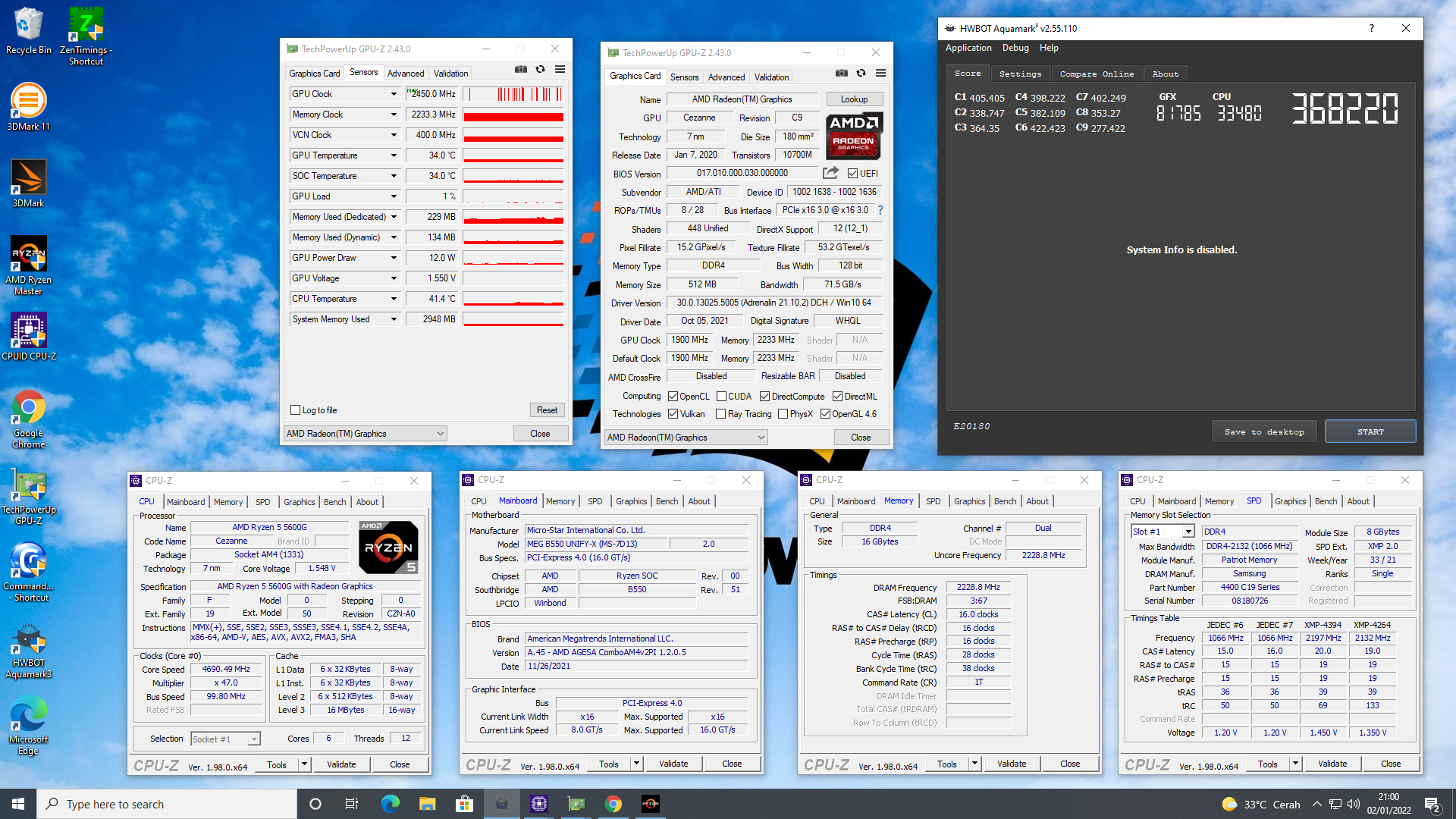Screen dimensions: 1456x819
Task: Click share BIOS export icon in GPU-Z
Action: [830, 173]
